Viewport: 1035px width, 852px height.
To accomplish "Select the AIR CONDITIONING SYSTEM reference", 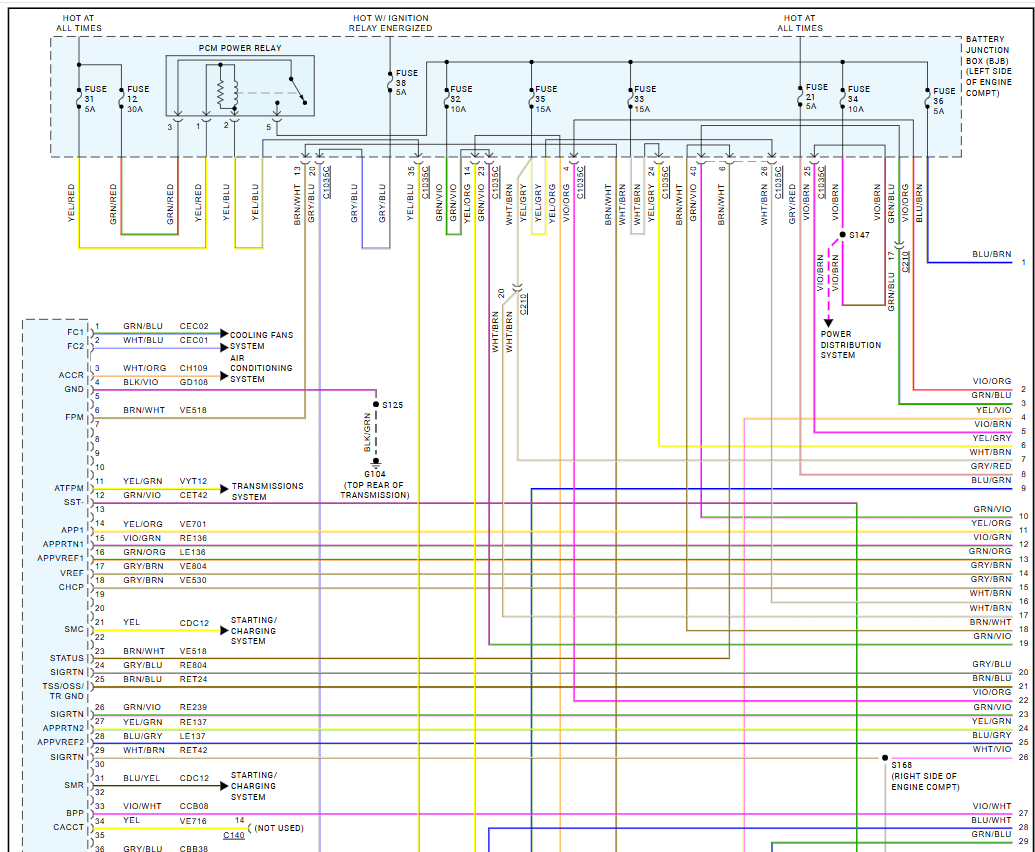I will click(261, 368).
